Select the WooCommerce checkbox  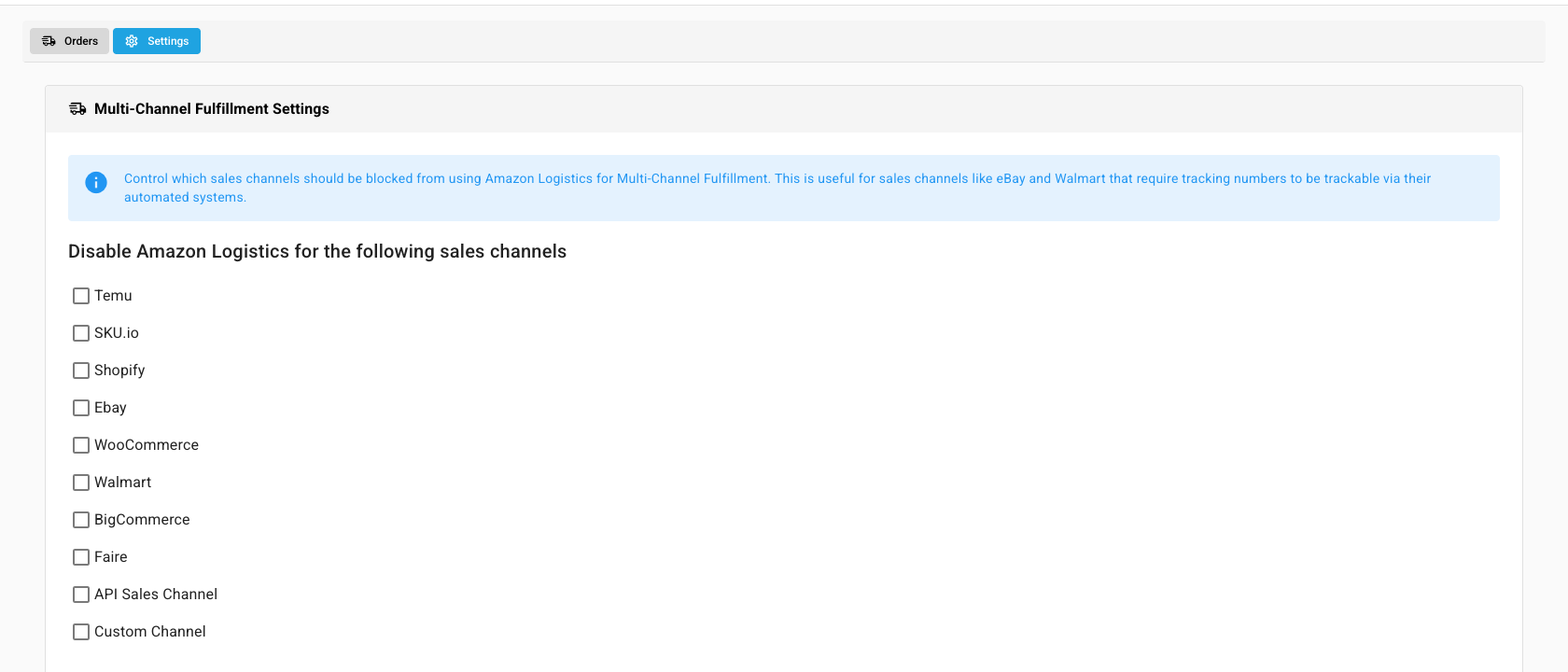point(81,445)
